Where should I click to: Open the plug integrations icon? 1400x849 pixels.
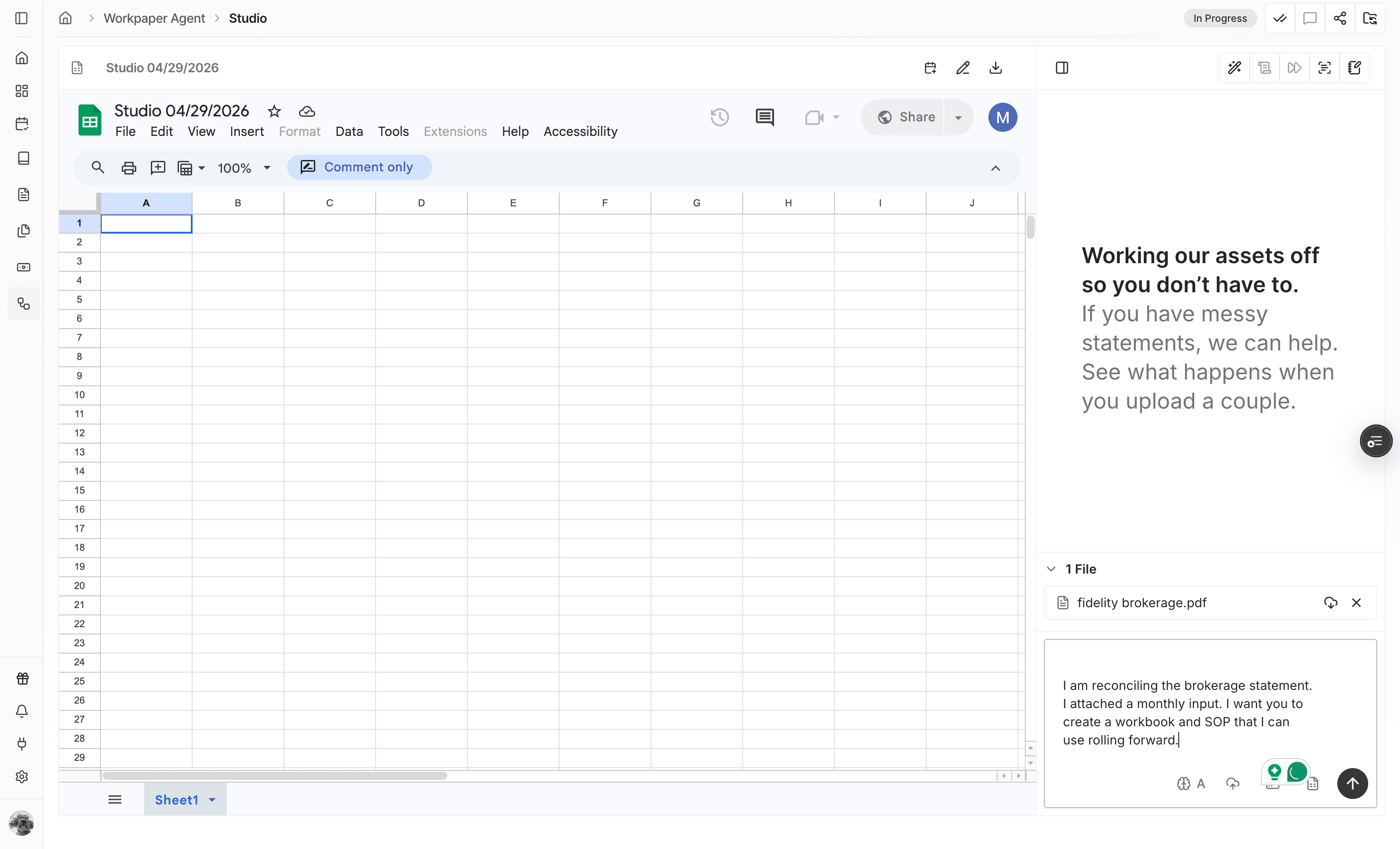22,744
